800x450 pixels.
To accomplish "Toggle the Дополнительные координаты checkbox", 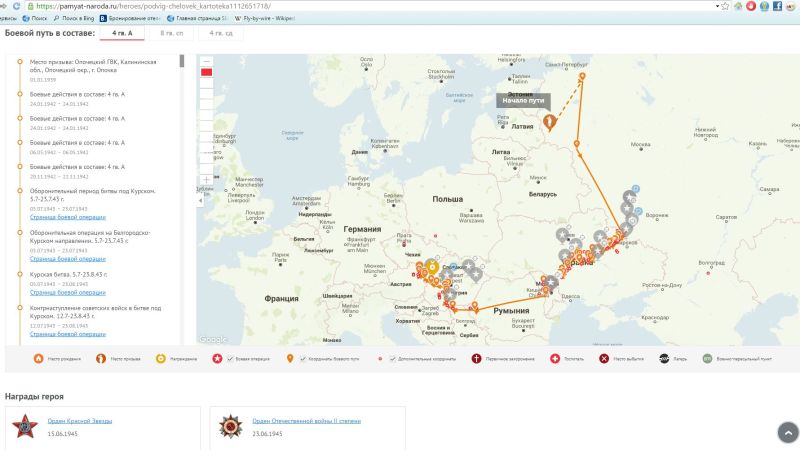I will pos(392,359).
